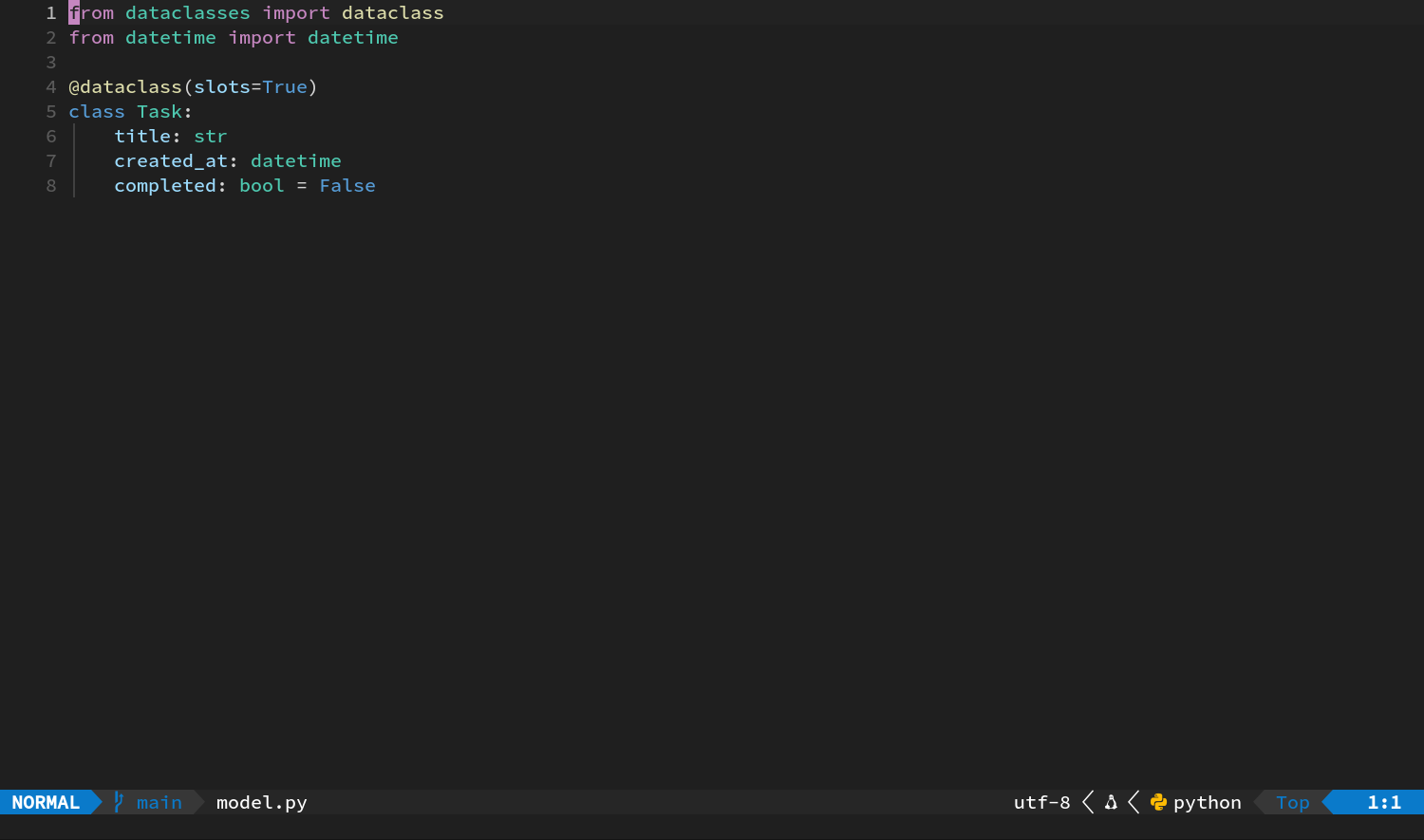Click the Top scroll position indicator

pyautogui.click(x=1293, y=803)
